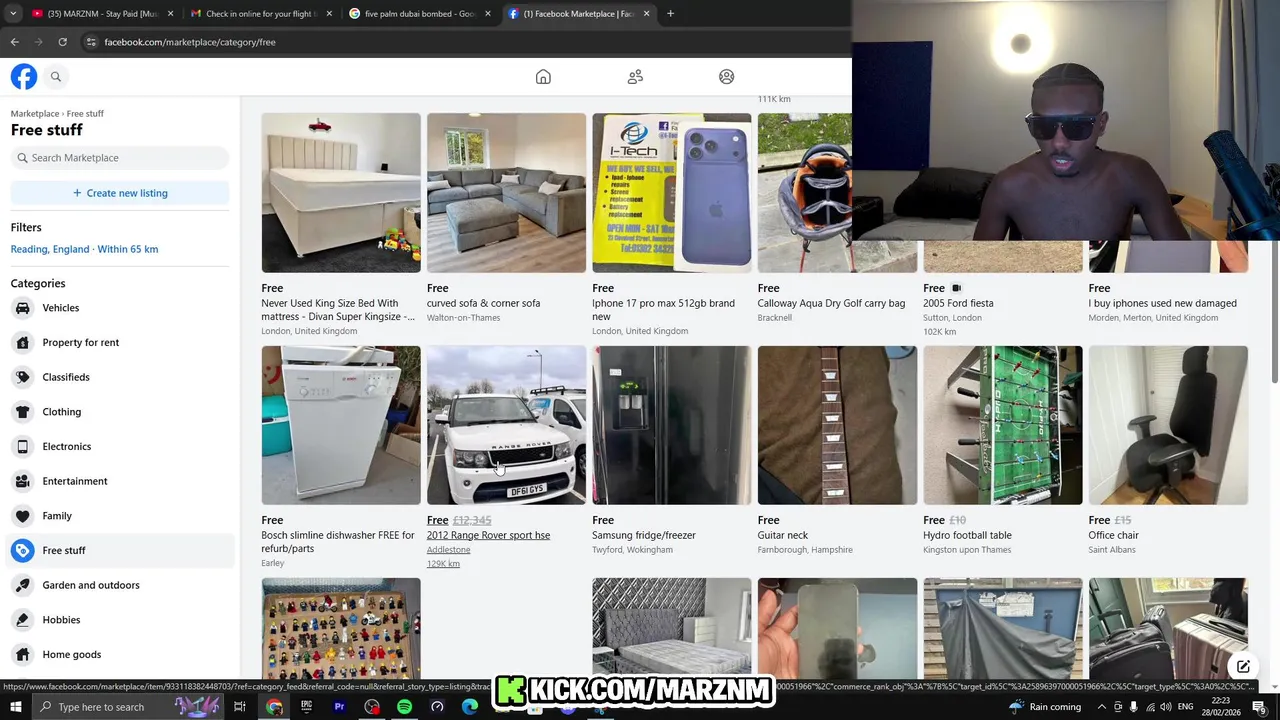Show hidden system tray icons

pyautogui.click(x=1102, y=707)
